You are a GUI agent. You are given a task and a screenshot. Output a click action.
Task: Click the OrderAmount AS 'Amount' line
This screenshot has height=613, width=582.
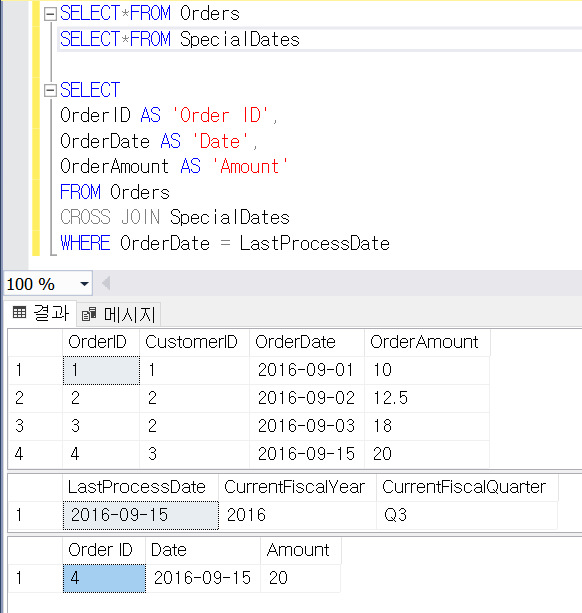coord(174,167)
